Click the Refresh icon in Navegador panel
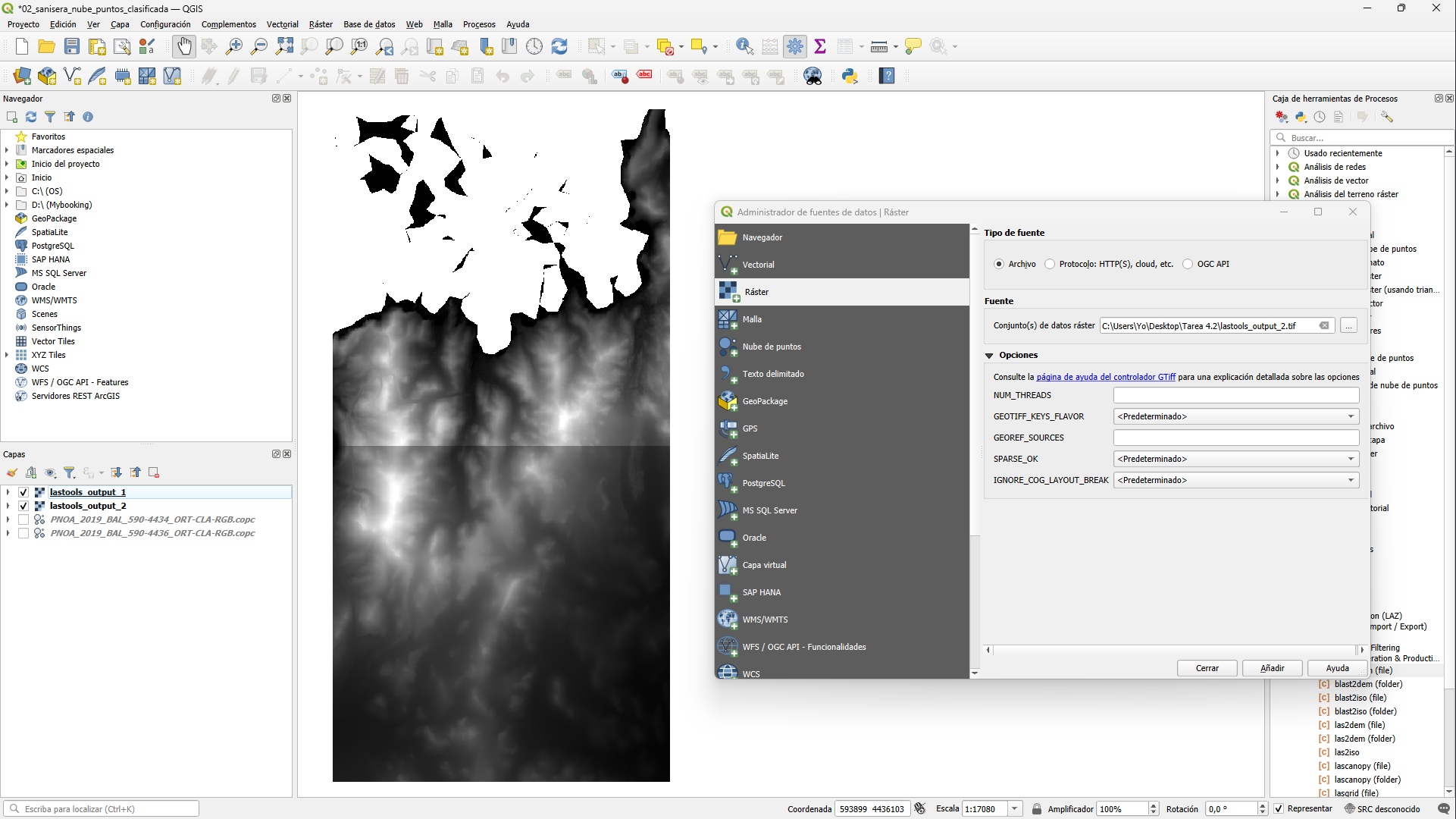 (31, 117)
